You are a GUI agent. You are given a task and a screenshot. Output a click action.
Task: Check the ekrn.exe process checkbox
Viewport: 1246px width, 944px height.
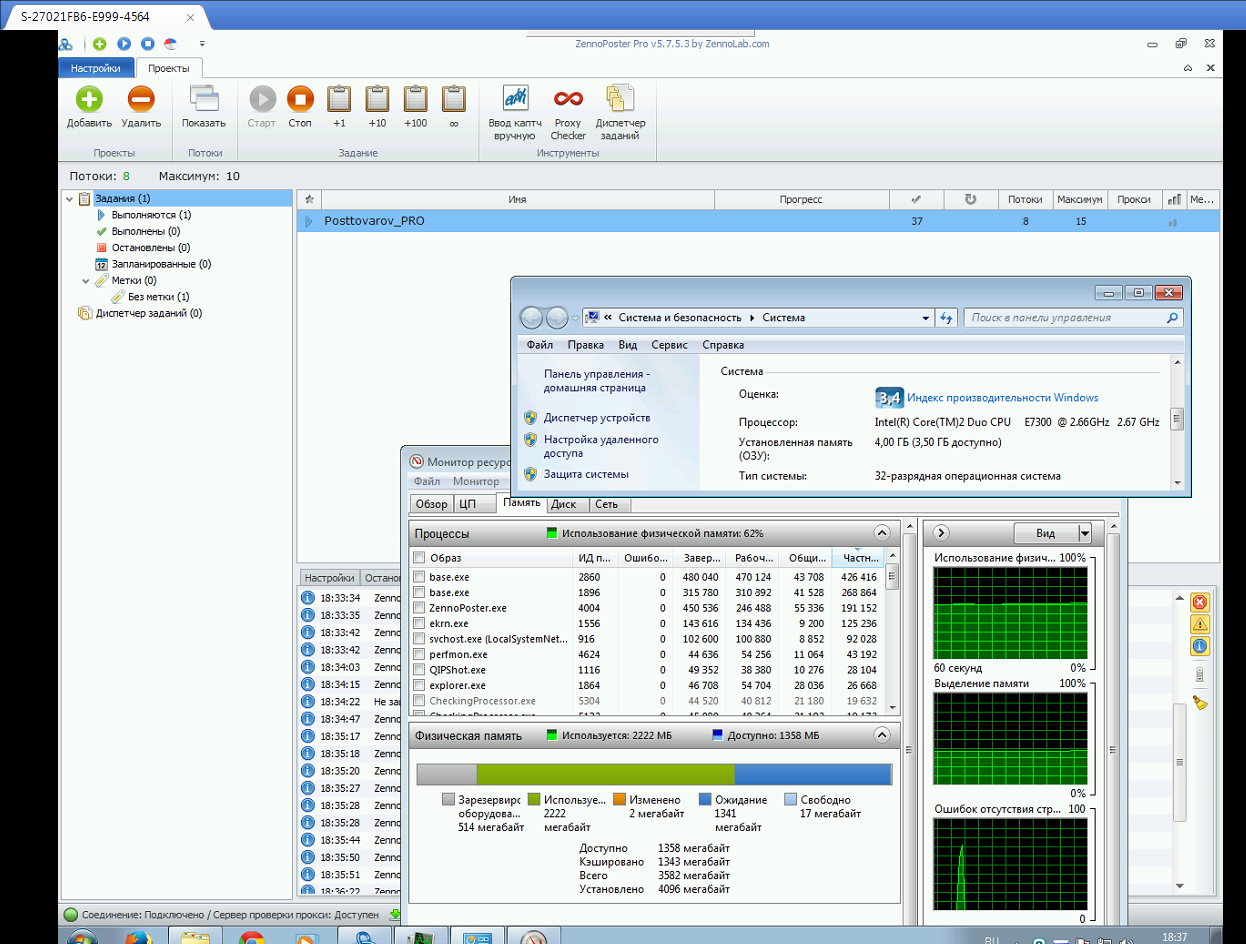click(x=420, y=624)
